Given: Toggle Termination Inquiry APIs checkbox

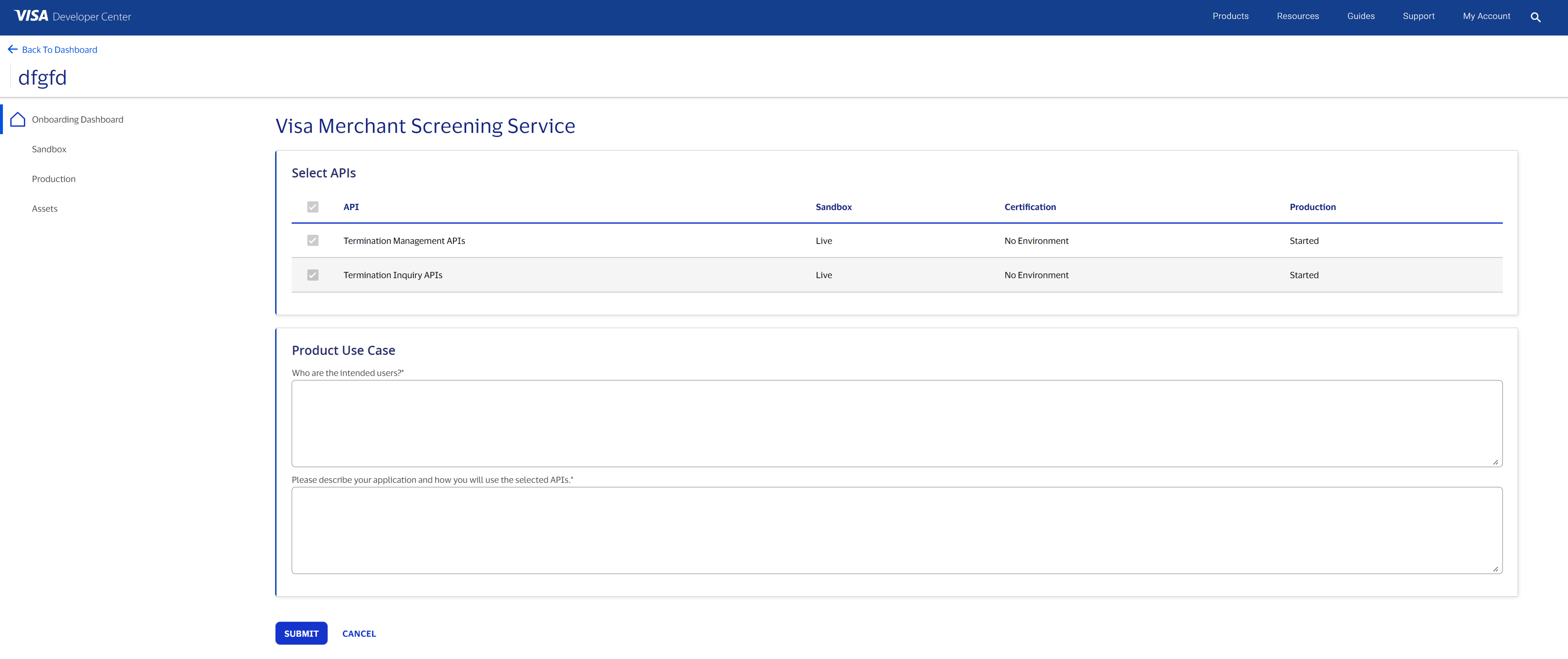Looking at the screenshot, I should (x=313, y=275).
